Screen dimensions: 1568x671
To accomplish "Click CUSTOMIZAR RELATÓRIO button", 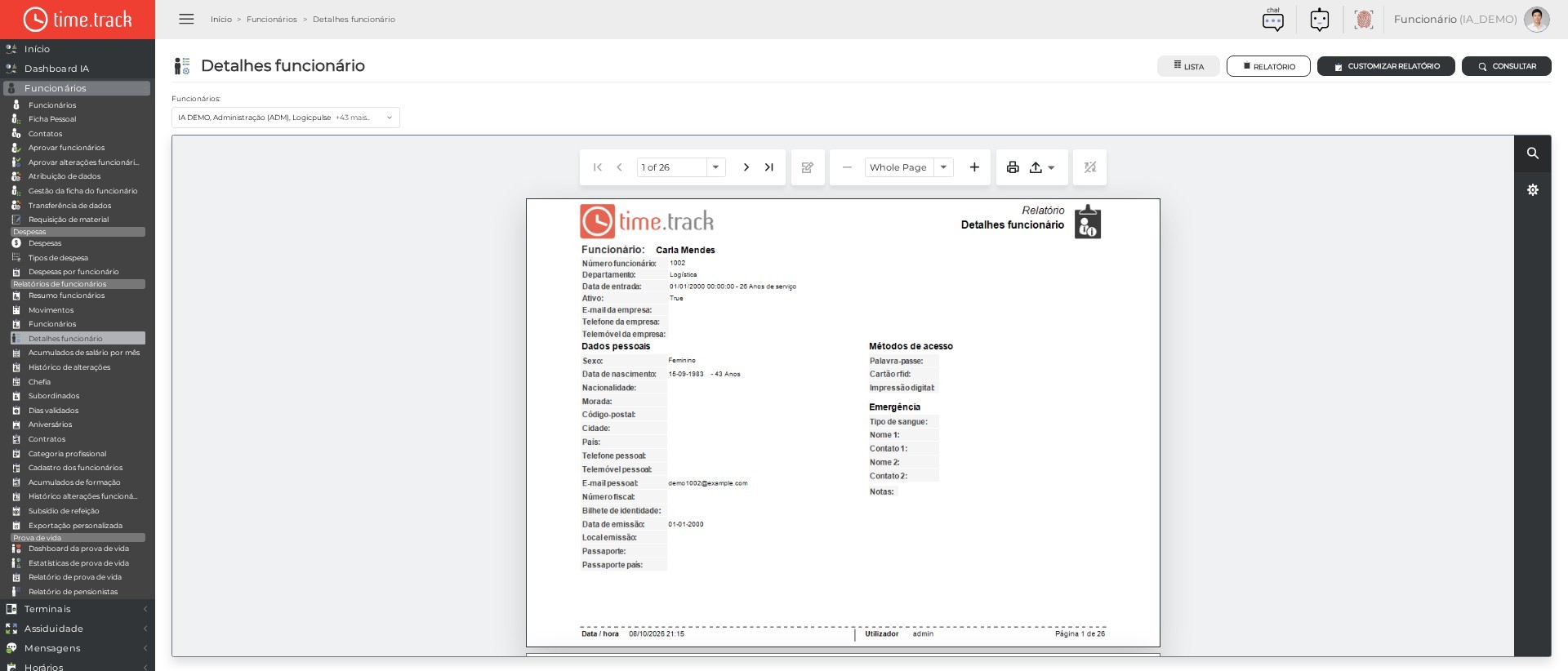I will click(1386, 66).
